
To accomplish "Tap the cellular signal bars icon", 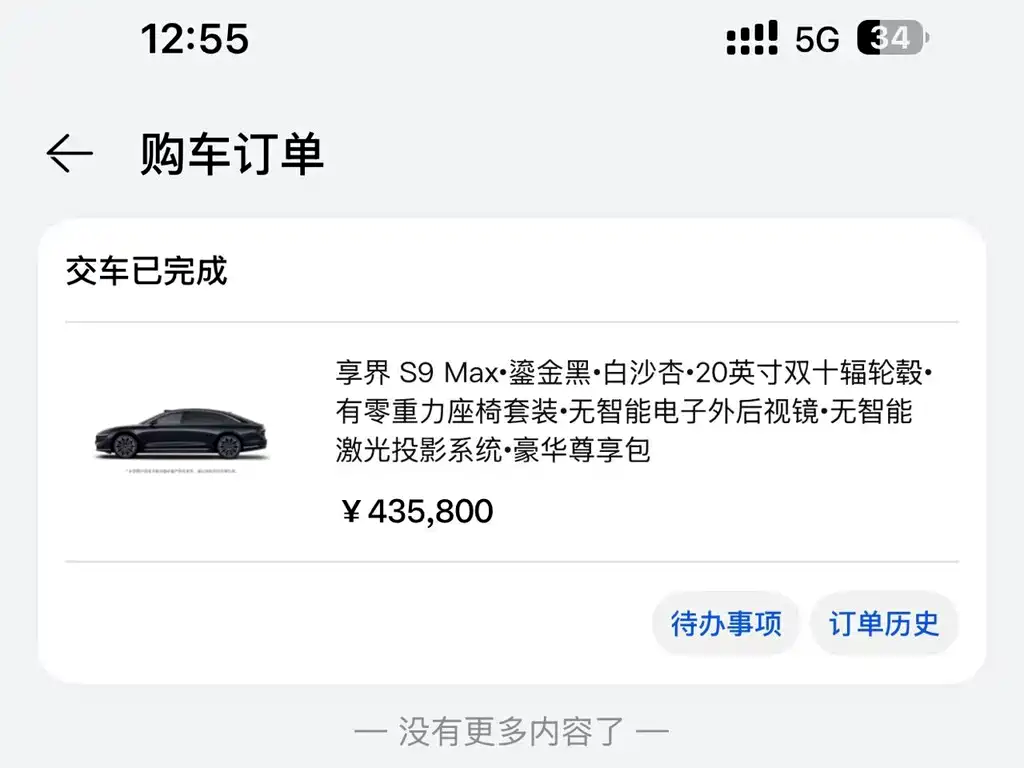I will pos(752,38).
